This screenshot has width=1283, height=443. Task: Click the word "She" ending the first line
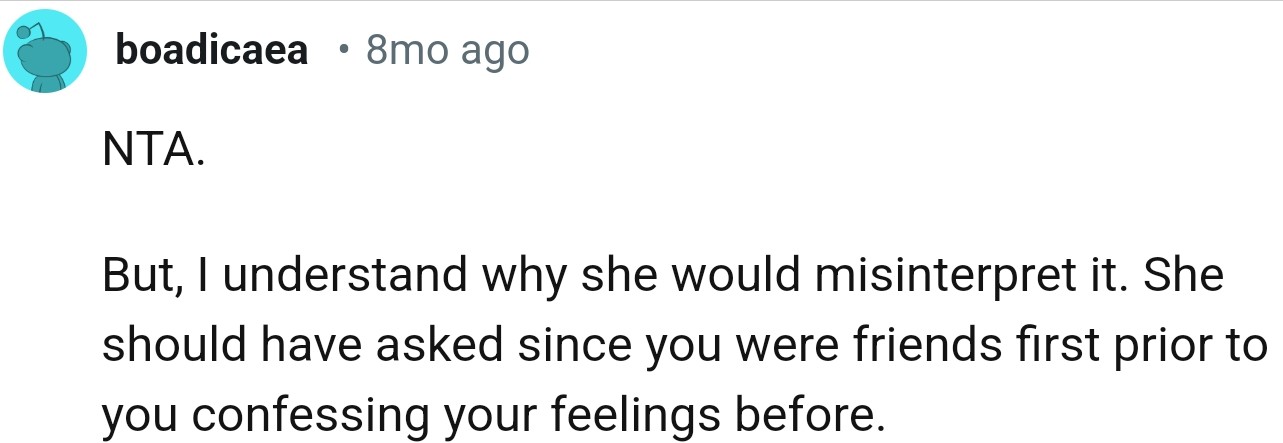click(x=1189, y=276)
